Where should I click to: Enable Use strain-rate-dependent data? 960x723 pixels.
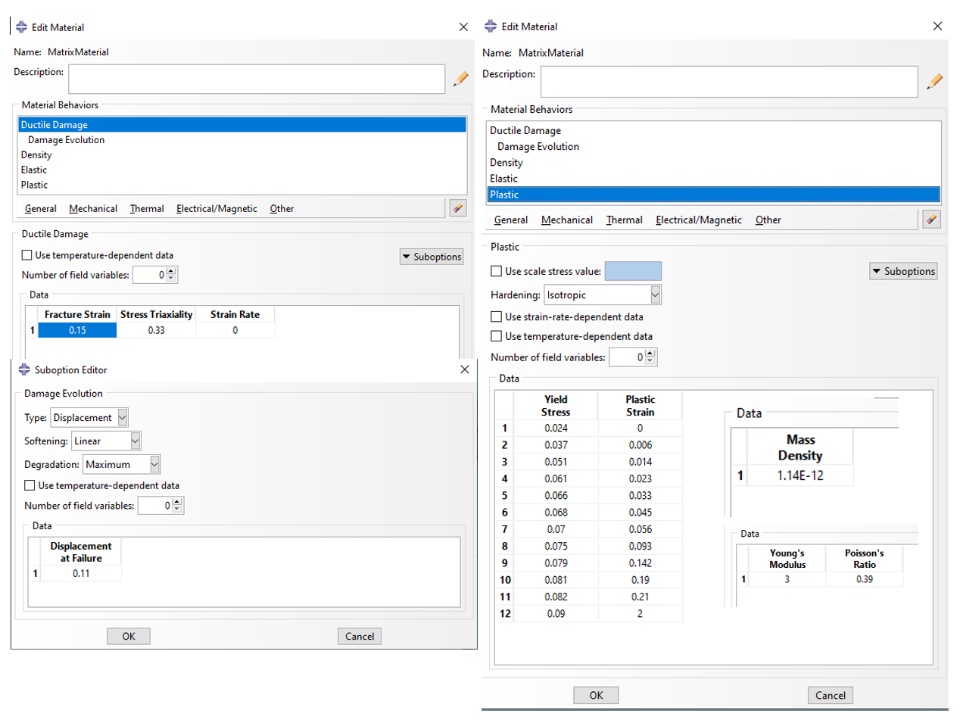point(496,317)
